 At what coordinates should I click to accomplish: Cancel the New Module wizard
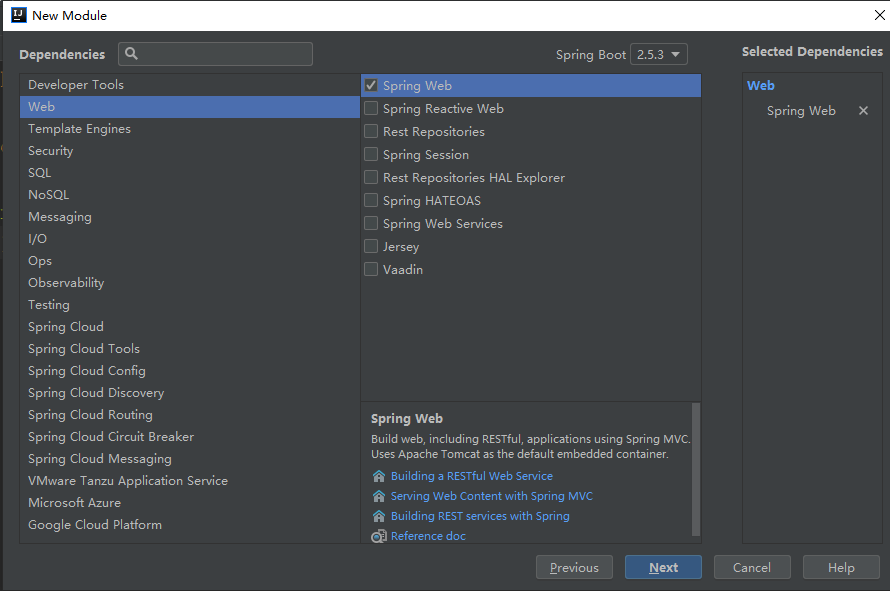pyautogui.click(x=752, y=567)
